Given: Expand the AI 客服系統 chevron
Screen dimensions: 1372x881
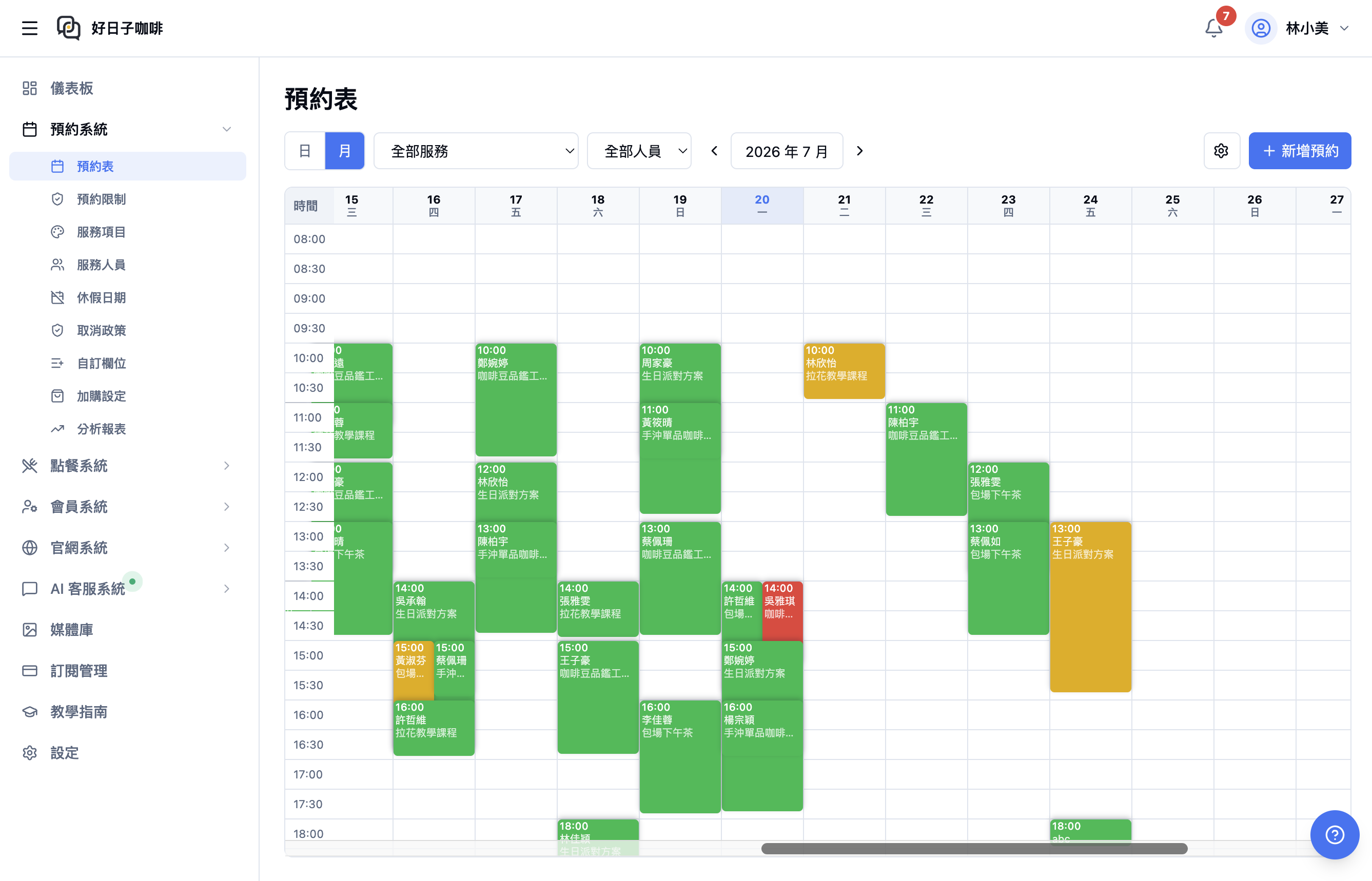Looking at the screenshot, I should coord(227,589).
